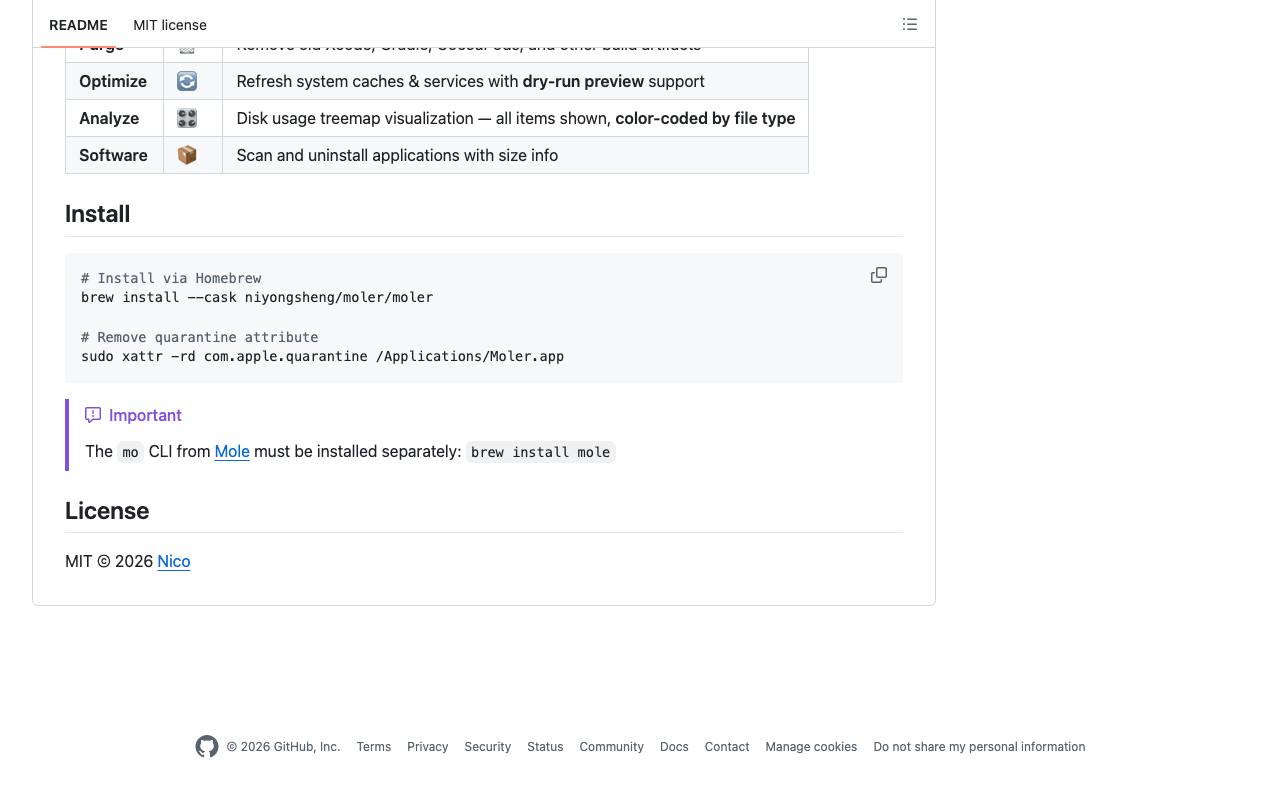Click the brew install --cask command line

[x=257, y=297]
